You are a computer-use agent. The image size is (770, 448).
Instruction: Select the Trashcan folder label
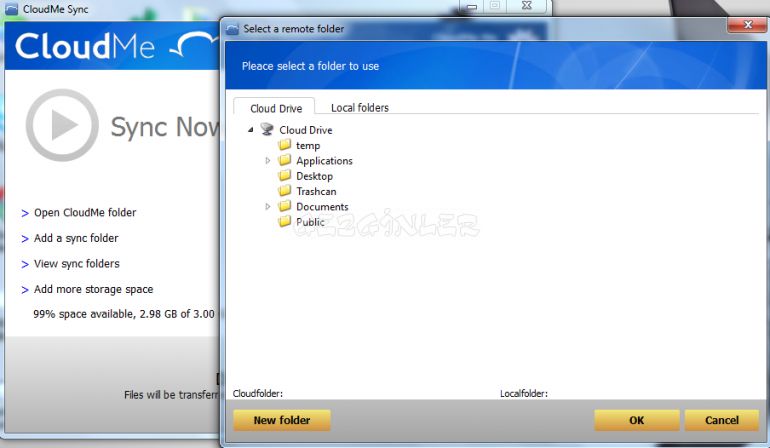316,191
